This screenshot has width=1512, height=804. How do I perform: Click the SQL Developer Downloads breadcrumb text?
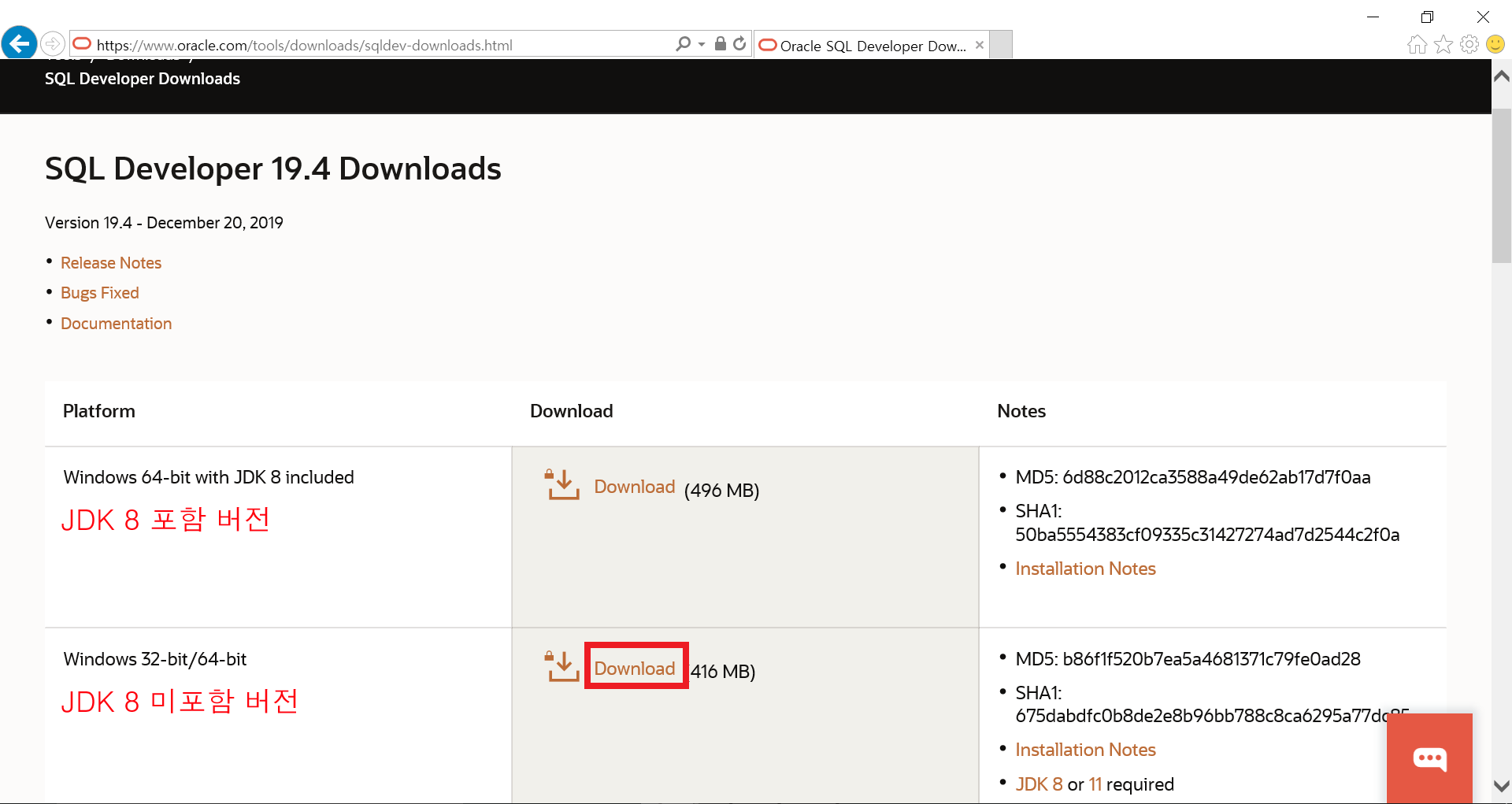point(143,79)
